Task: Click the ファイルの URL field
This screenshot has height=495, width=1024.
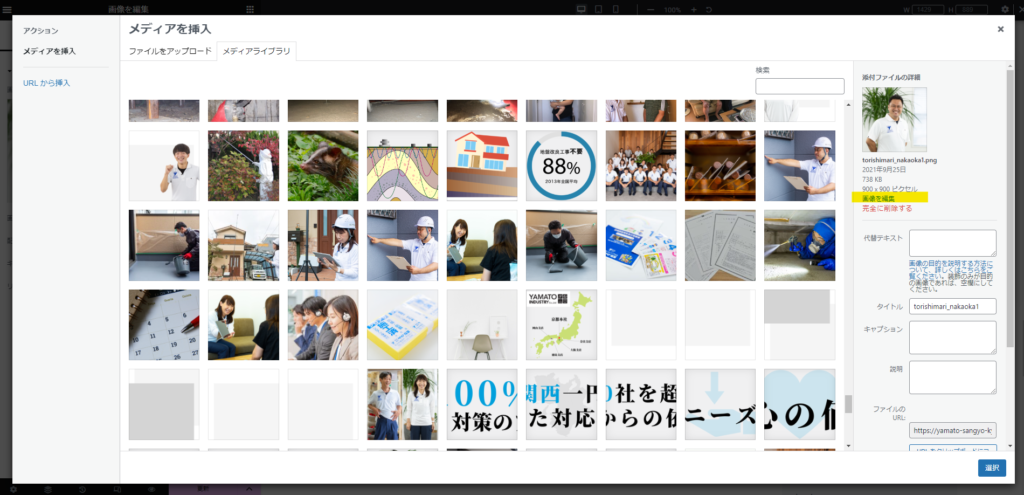Action: coord(953,430)
